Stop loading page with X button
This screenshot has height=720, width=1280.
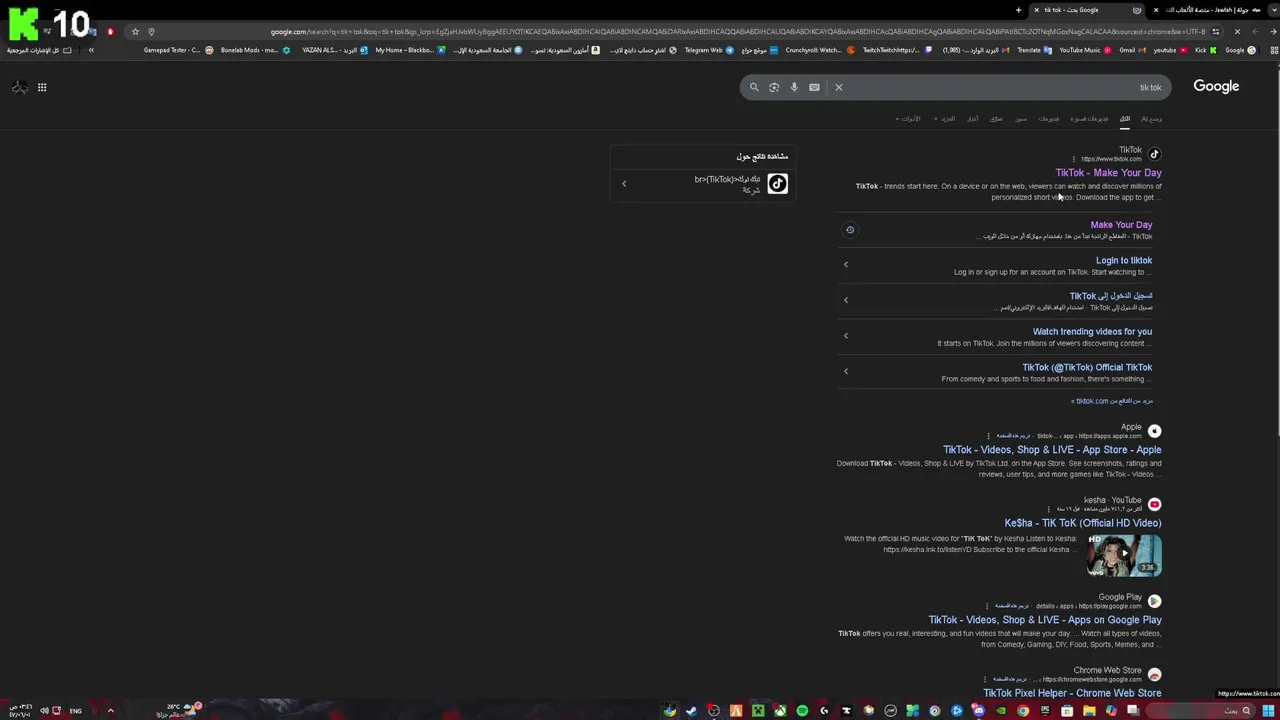coord(1237,31)
